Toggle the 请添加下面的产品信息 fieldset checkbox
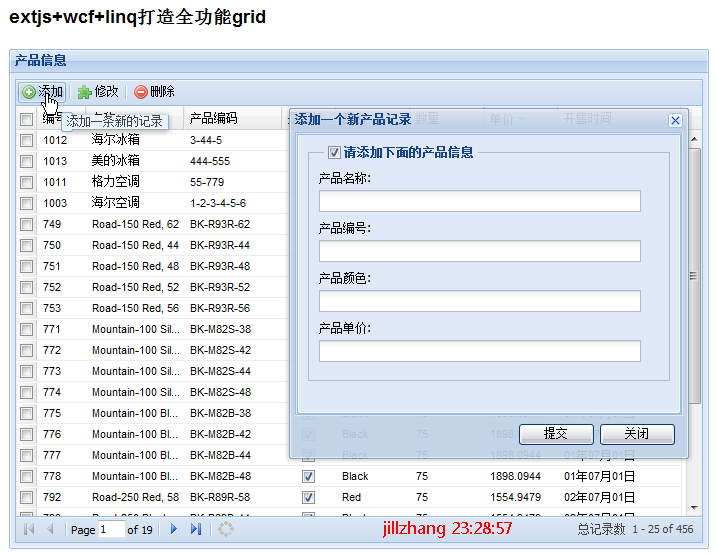Viewport: 717px width, 554px height. [334, 153]
